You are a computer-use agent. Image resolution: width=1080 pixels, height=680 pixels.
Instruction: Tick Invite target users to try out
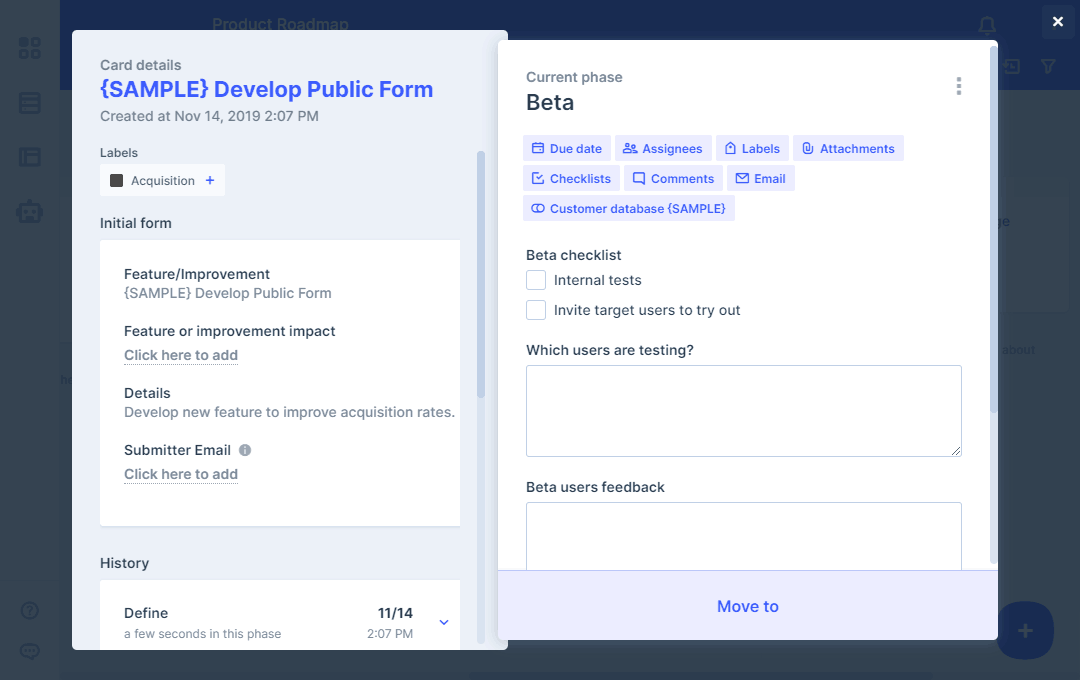pos(536,310)
